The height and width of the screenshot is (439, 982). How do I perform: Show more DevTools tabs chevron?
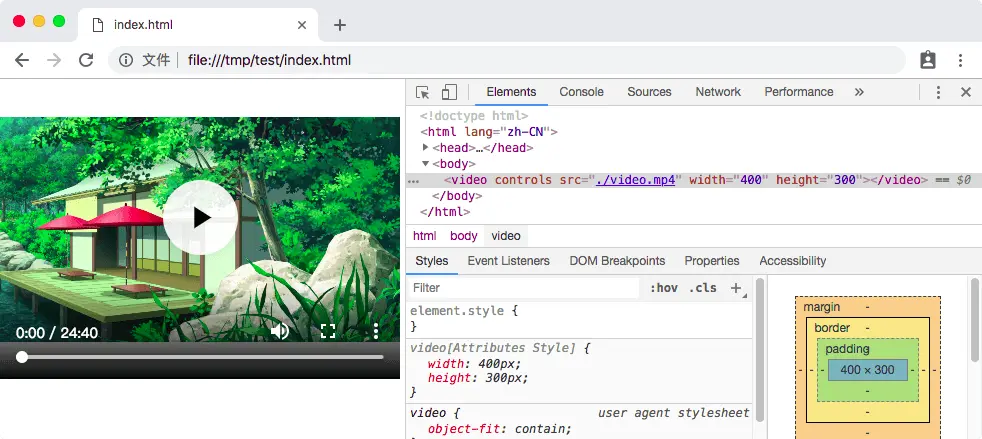coord(859,92)
